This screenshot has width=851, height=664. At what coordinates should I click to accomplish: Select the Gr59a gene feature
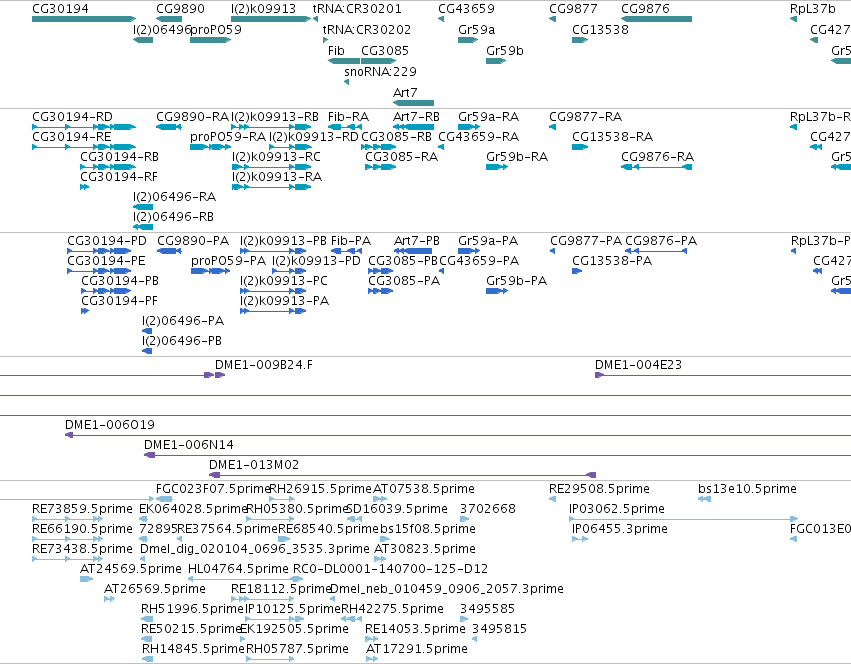tap(468, 40)
